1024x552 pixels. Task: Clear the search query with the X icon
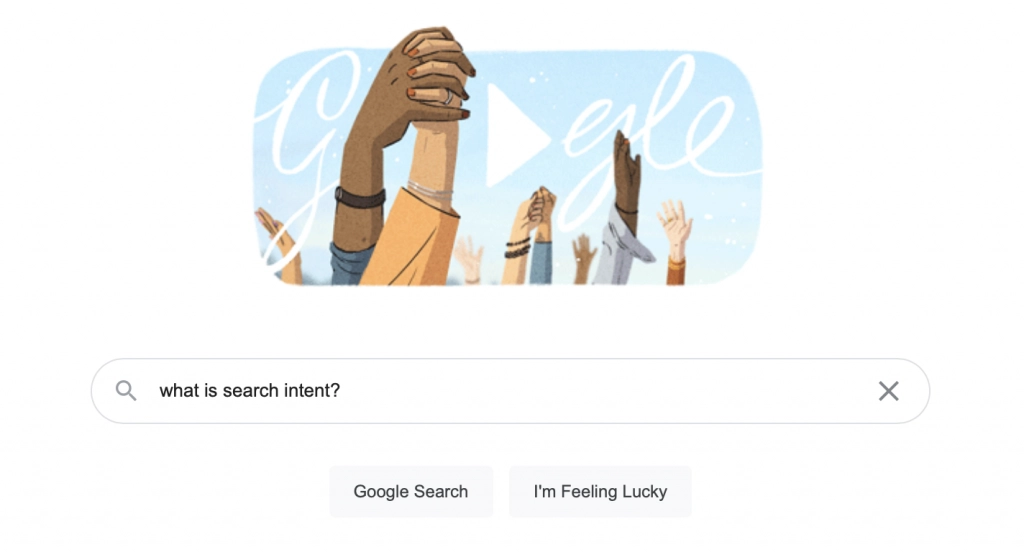point(888,391)
